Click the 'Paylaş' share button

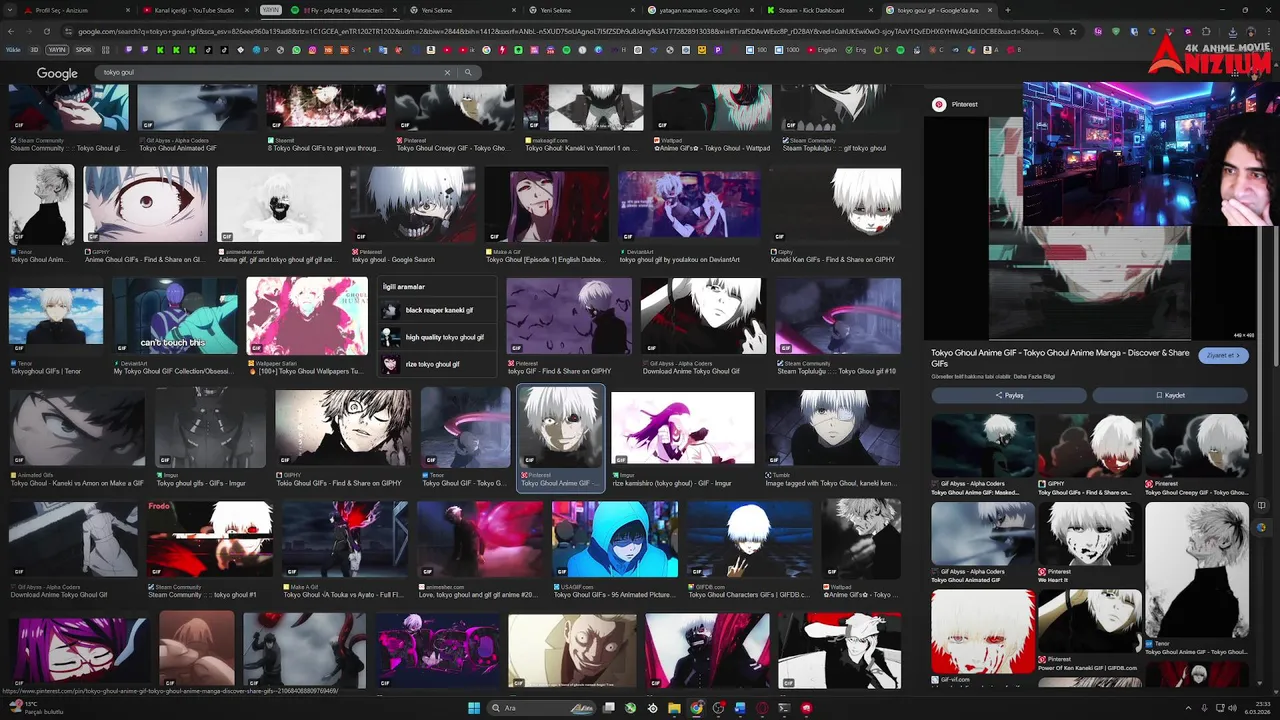point(1009,395)
